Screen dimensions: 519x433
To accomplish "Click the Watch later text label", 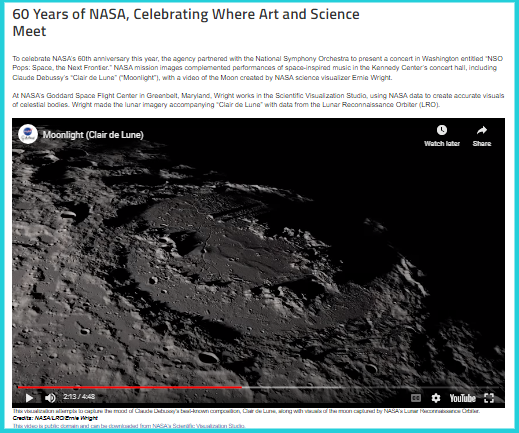I will pyautogui.click(x=442, y=144).
